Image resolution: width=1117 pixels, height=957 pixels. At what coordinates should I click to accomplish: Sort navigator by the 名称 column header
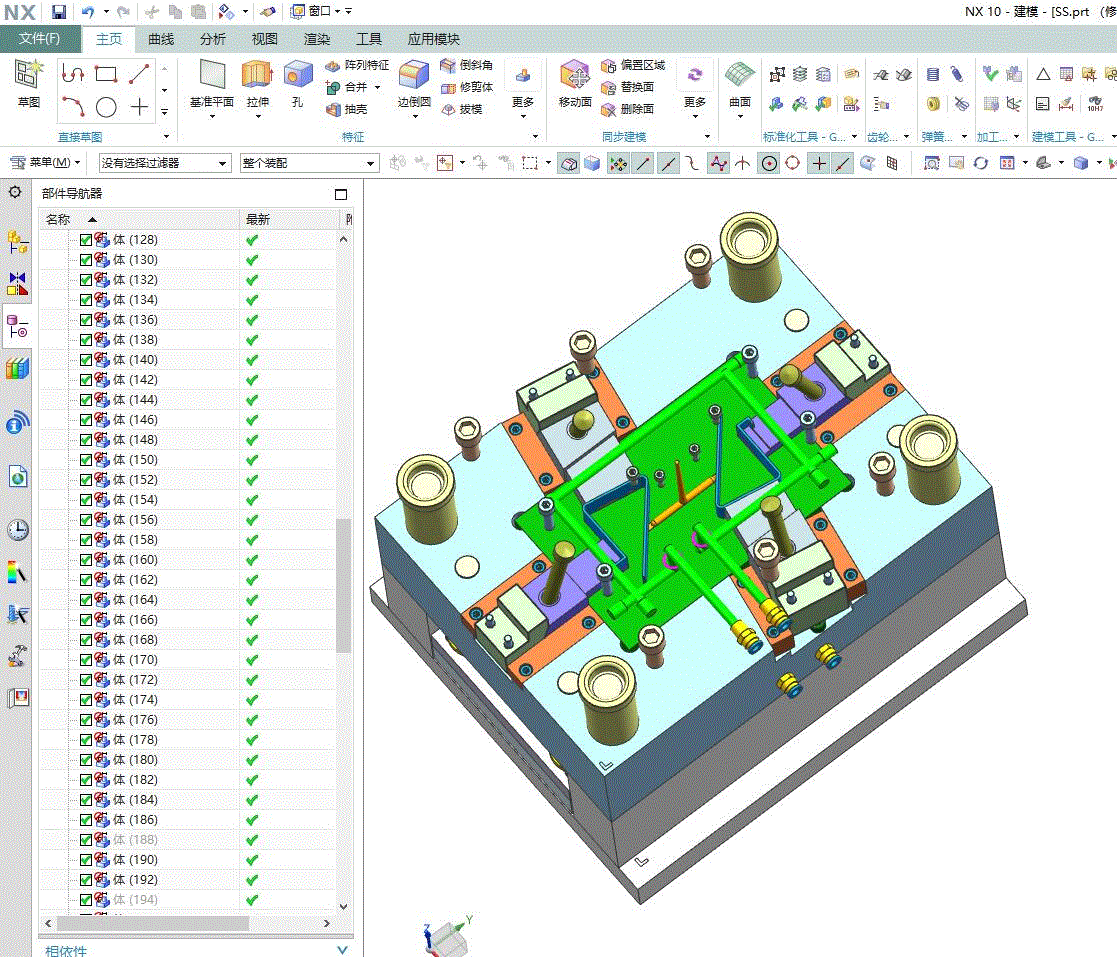[x=139, y=219]
